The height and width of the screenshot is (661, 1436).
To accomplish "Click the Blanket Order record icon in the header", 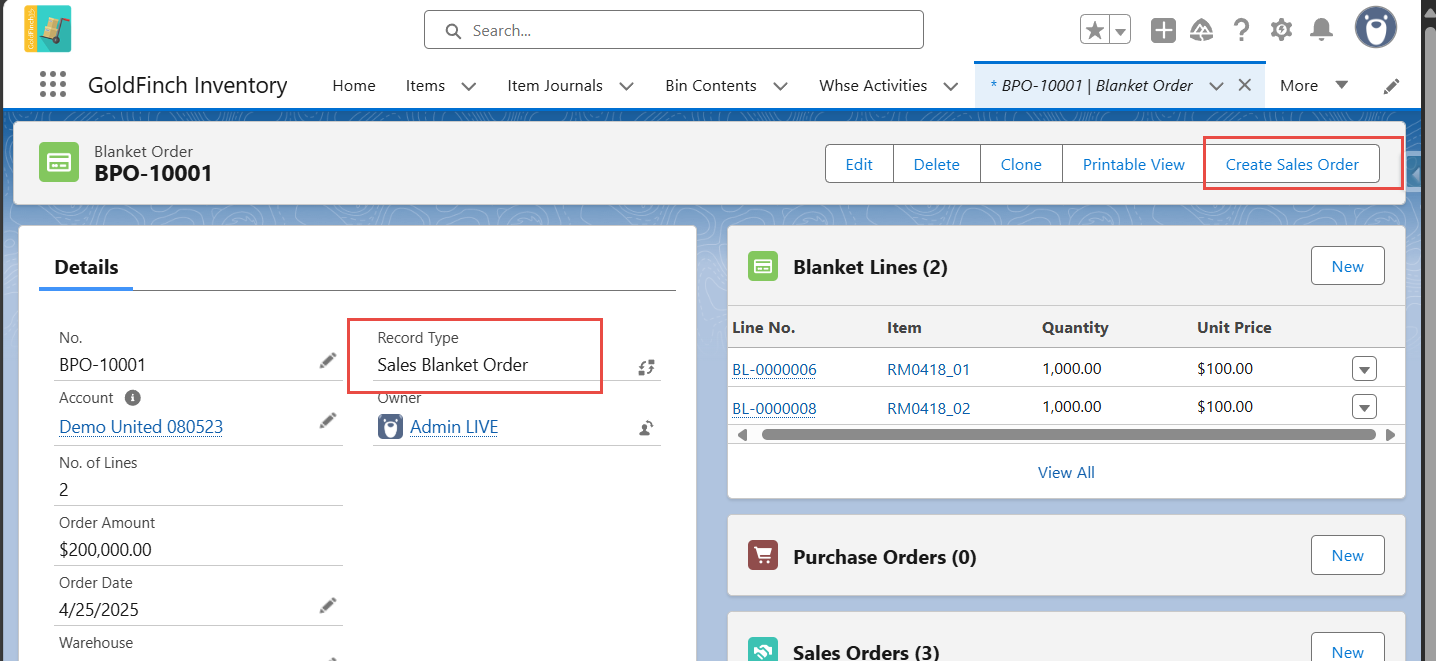I will click(x=59, y=162).
